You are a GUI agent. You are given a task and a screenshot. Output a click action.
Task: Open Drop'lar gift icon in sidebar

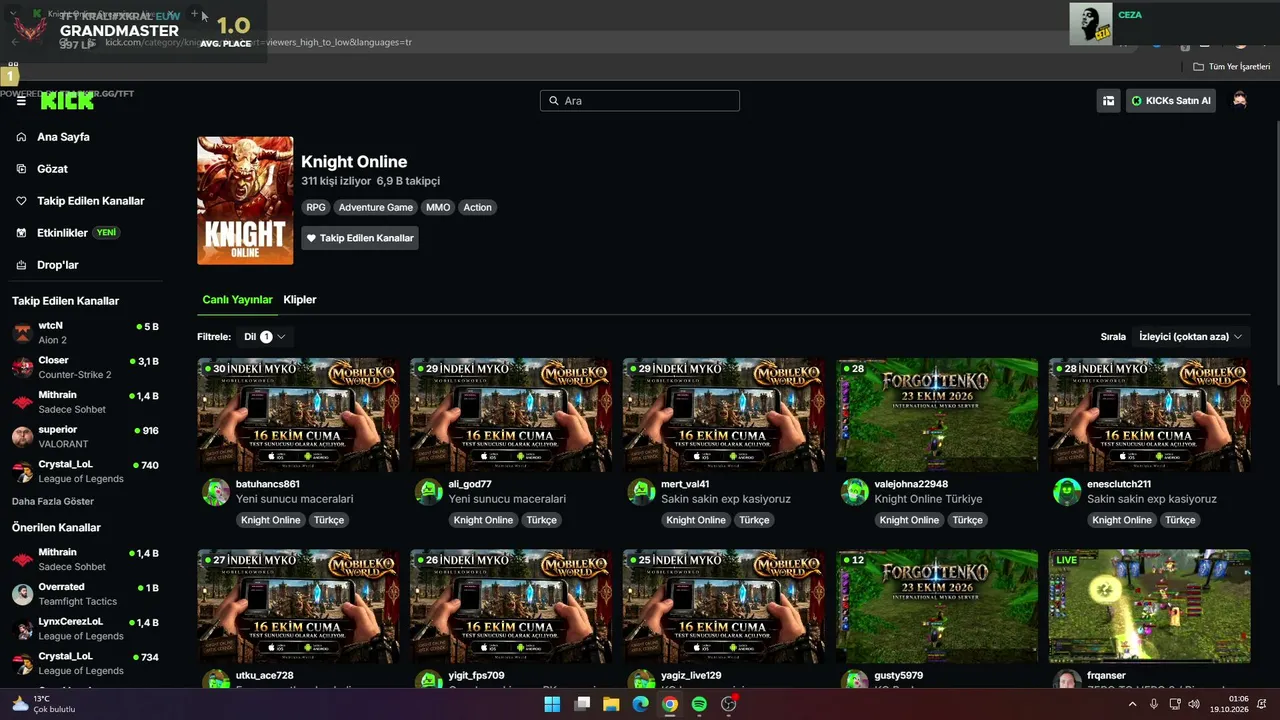click(x=21, y=265)
